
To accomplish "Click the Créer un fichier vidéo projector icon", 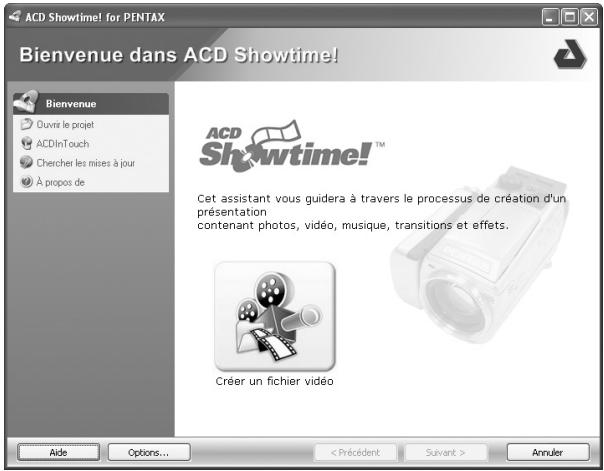I will (x=275, y=316).
